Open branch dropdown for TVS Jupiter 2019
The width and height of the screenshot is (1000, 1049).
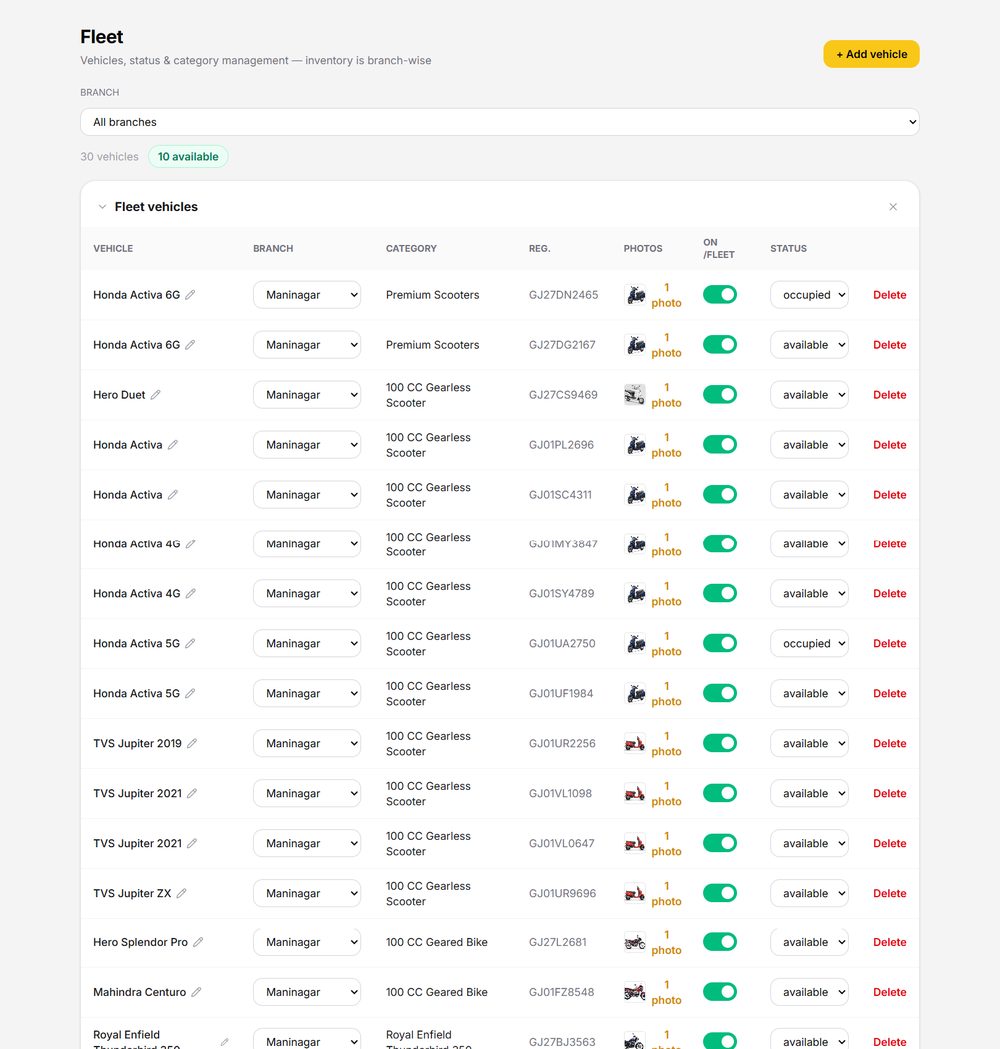(307, 743)
